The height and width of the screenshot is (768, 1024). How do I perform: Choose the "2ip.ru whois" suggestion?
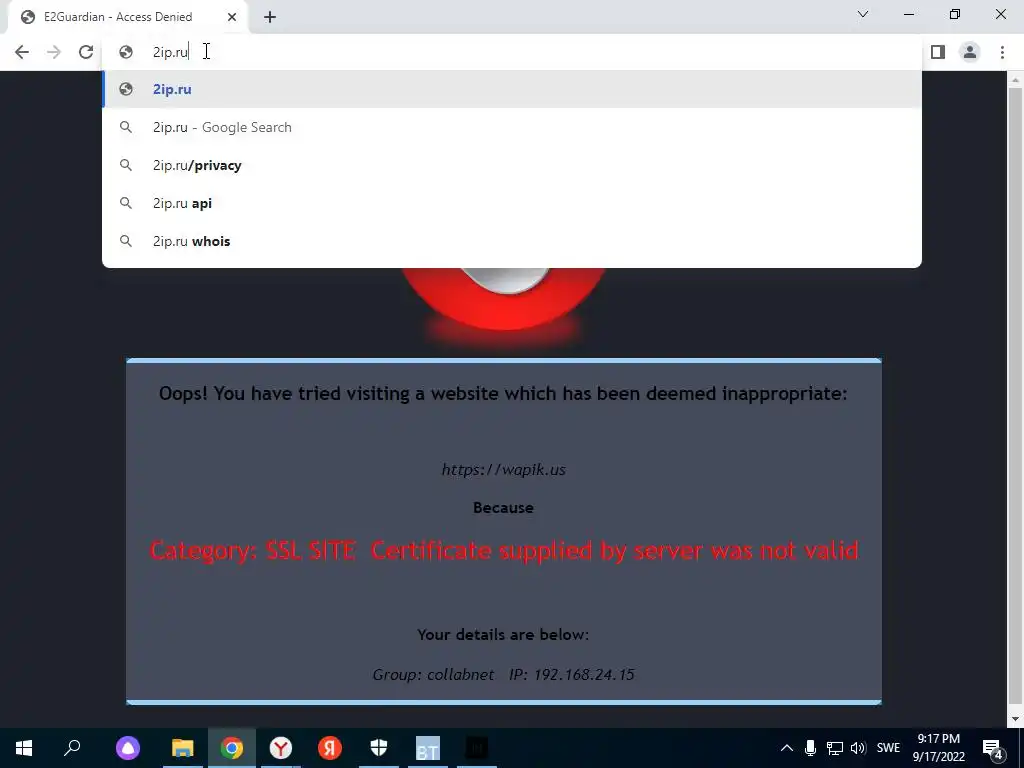pyautogui.click(x=511, y=241)
